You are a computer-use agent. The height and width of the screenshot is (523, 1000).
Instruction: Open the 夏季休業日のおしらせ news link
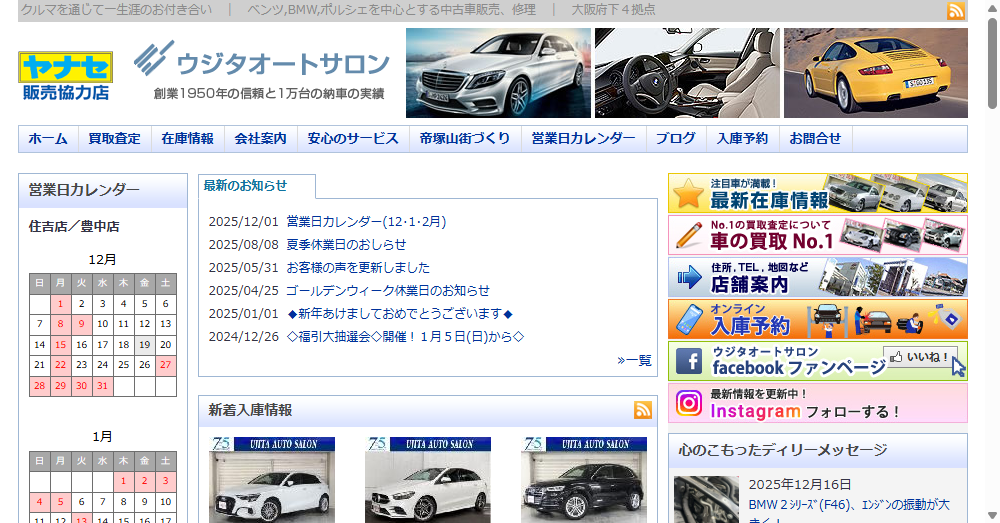click(346, 244)
